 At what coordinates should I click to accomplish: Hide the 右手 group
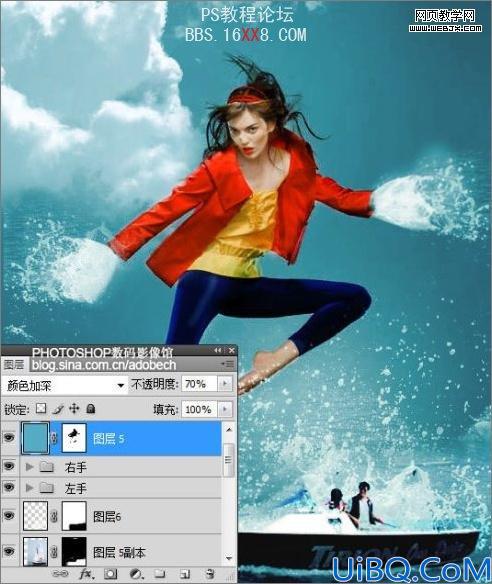(x=9, y=466)
